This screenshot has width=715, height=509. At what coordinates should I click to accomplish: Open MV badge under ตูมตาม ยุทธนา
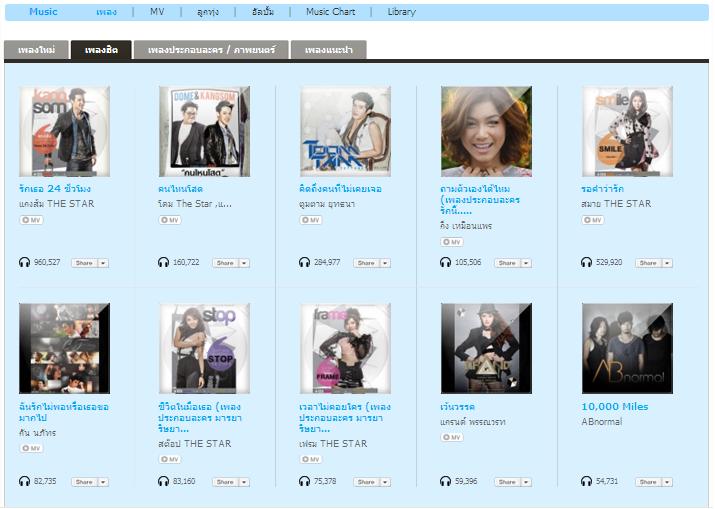tap(311, 220)
